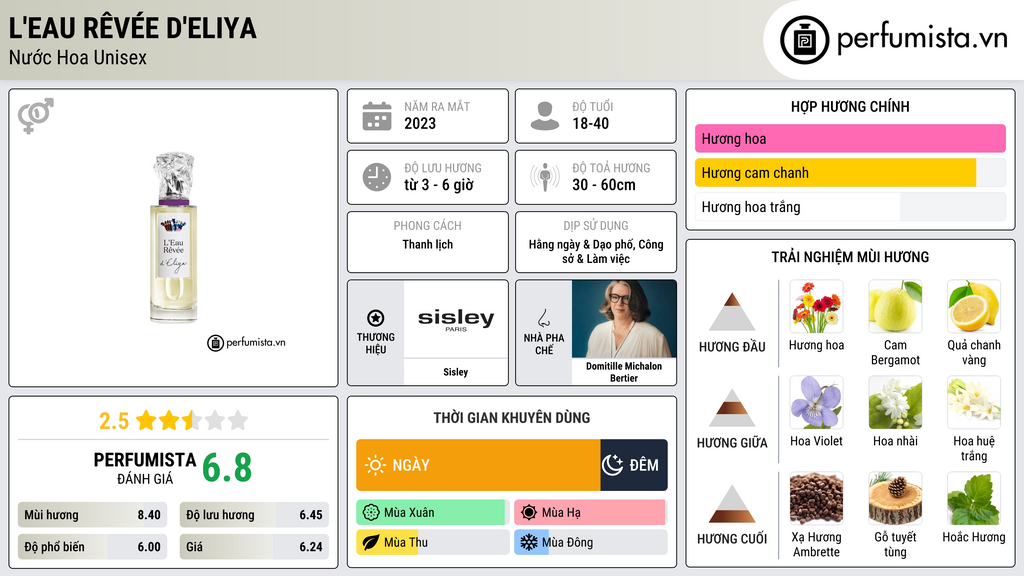Click the Giá 6.24 score bar

click(254, 547)
